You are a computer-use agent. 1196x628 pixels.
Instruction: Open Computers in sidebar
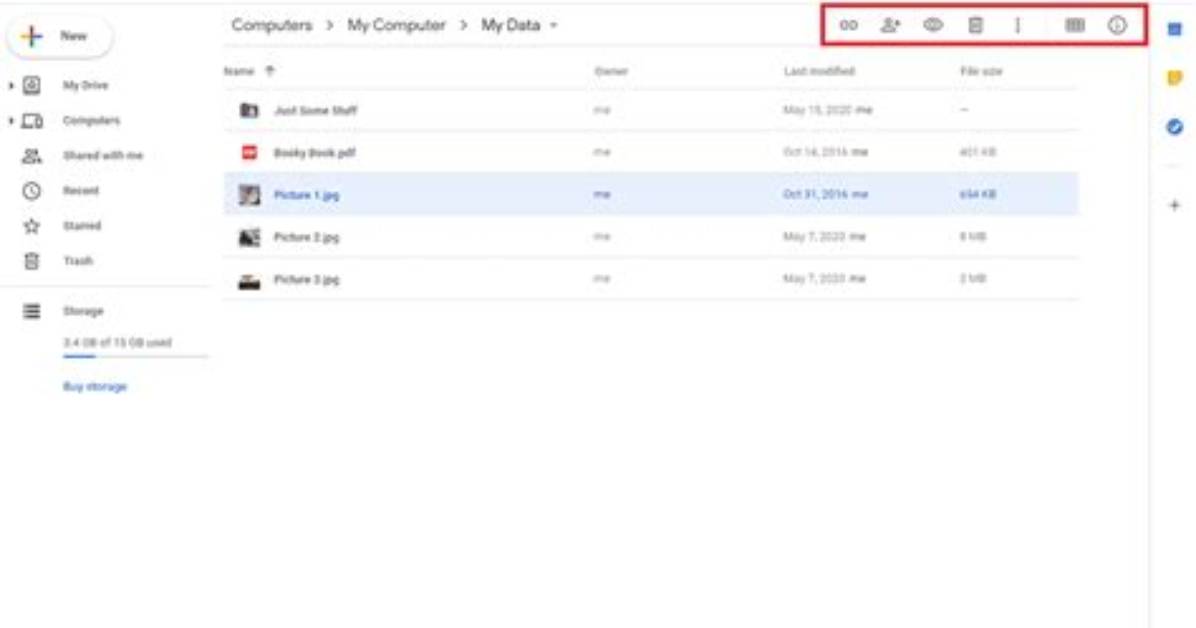click(91, 121)
